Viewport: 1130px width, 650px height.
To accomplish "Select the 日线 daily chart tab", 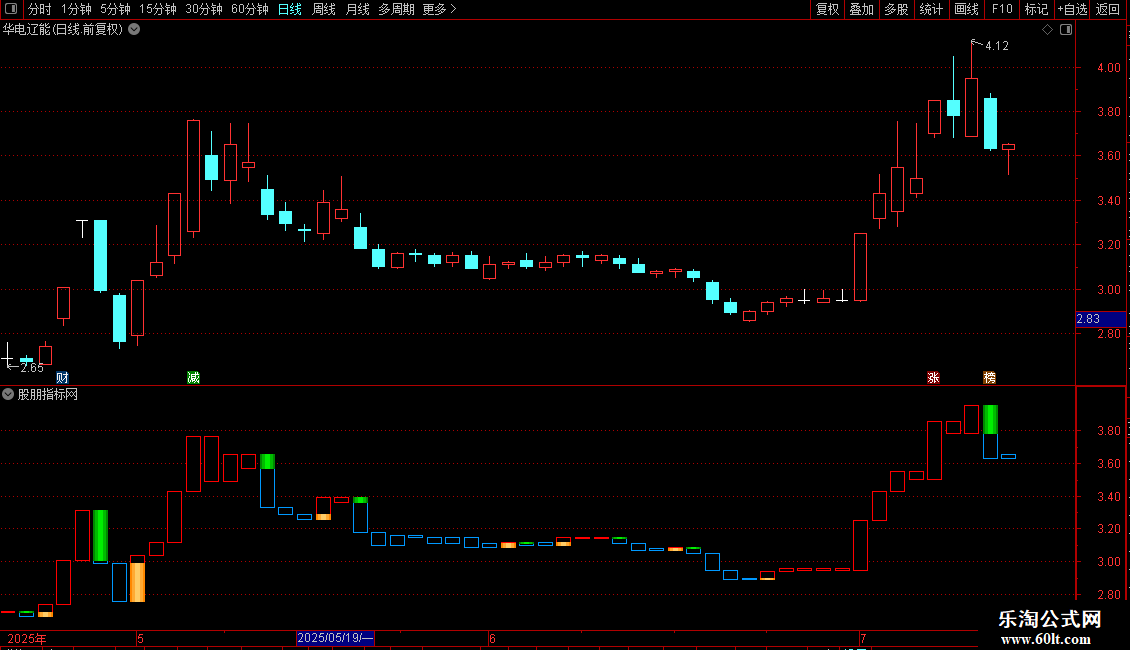I will 290,9.
